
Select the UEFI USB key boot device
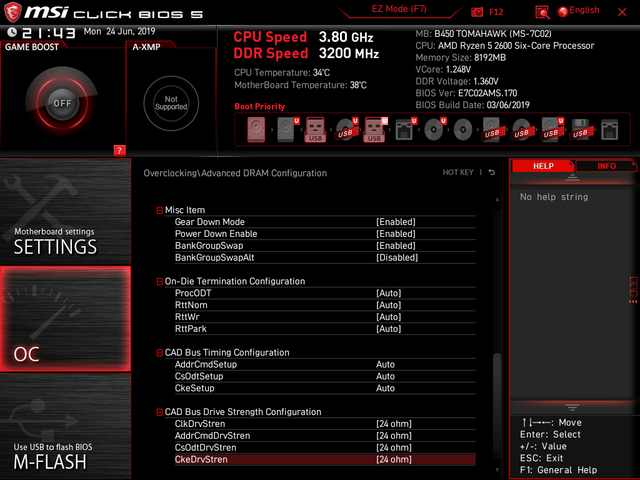pos(375,130)
